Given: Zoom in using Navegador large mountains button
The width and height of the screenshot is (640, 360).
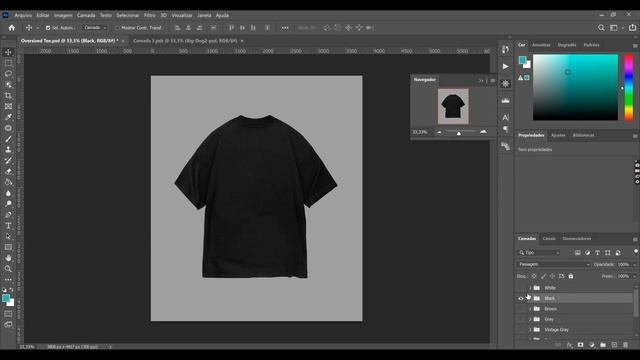Looking at the screenshot, I should click(x=483, y=132).
